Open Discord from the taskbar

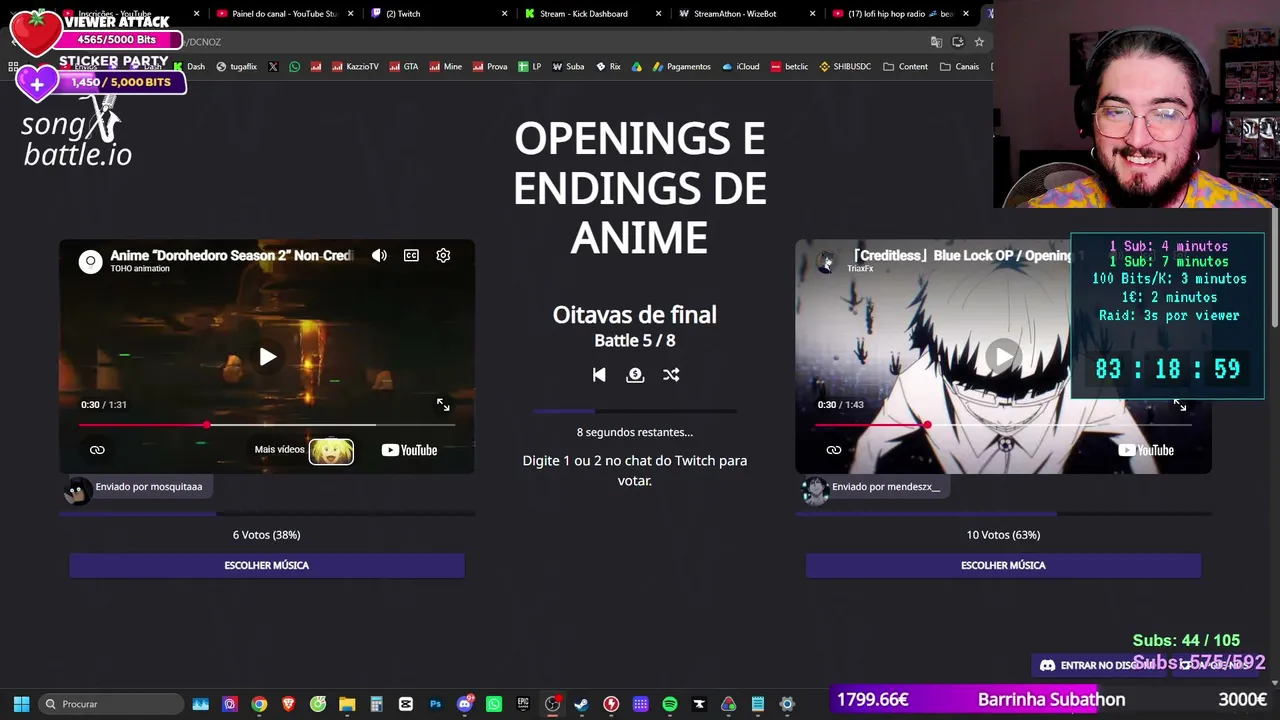[464, 704]
